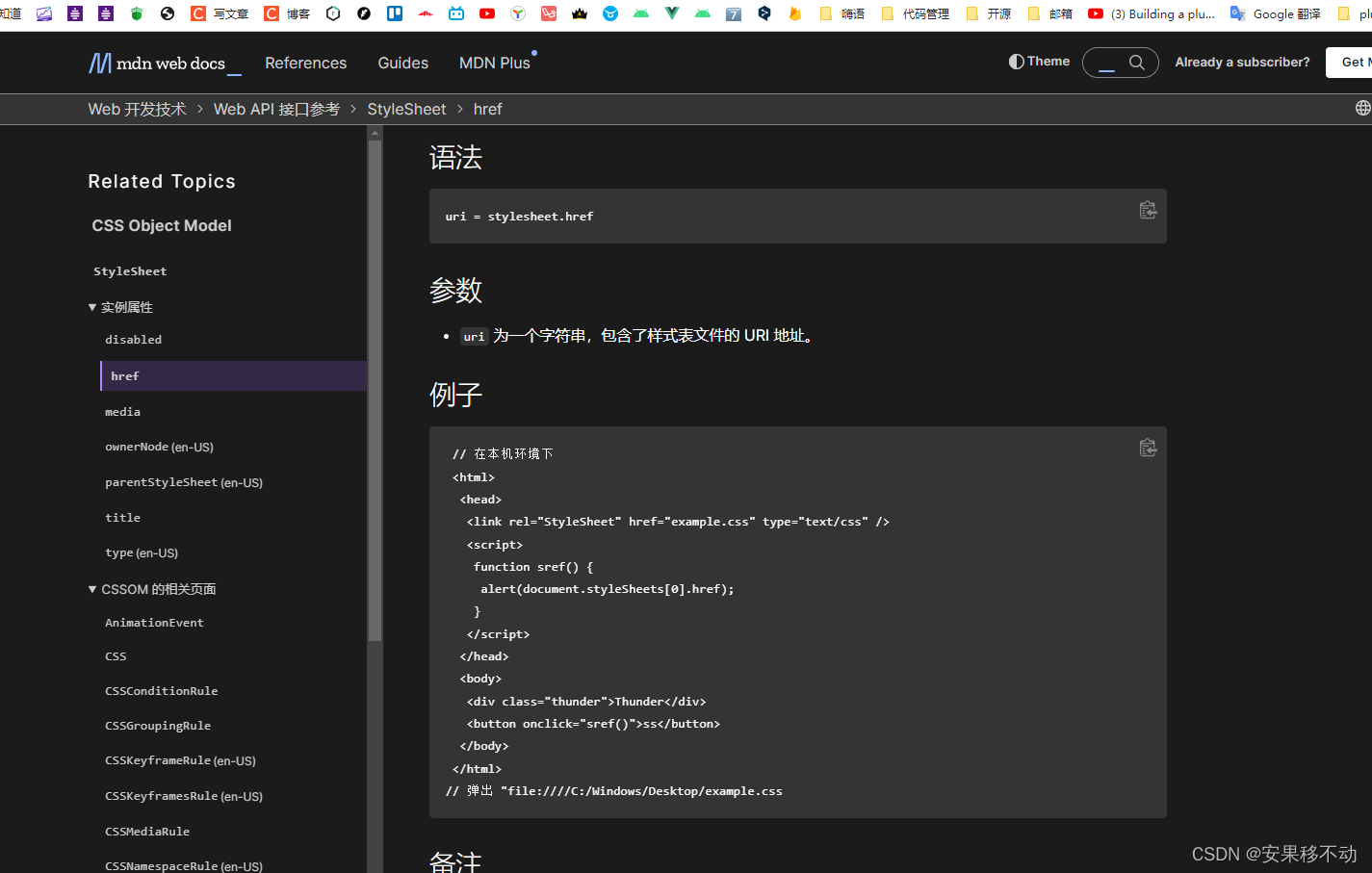Collapse the 实例属性 section
The image size is (1372, 873).
click(120, 307)
